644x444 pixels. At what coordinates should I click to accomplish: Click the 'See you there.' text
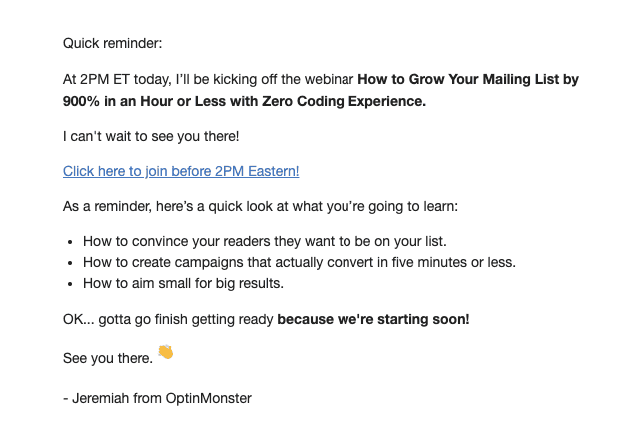tap(107, 358)
